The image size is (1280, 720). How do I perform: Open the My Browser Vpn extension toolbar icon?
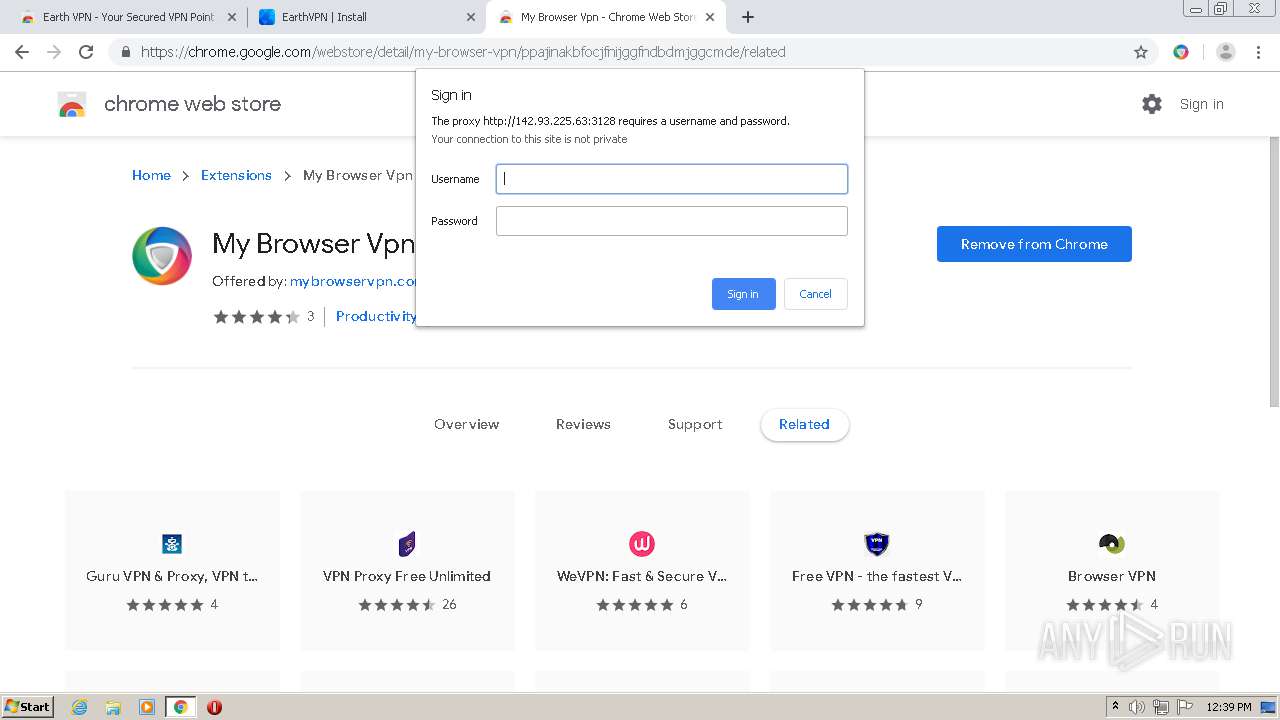1181,52
